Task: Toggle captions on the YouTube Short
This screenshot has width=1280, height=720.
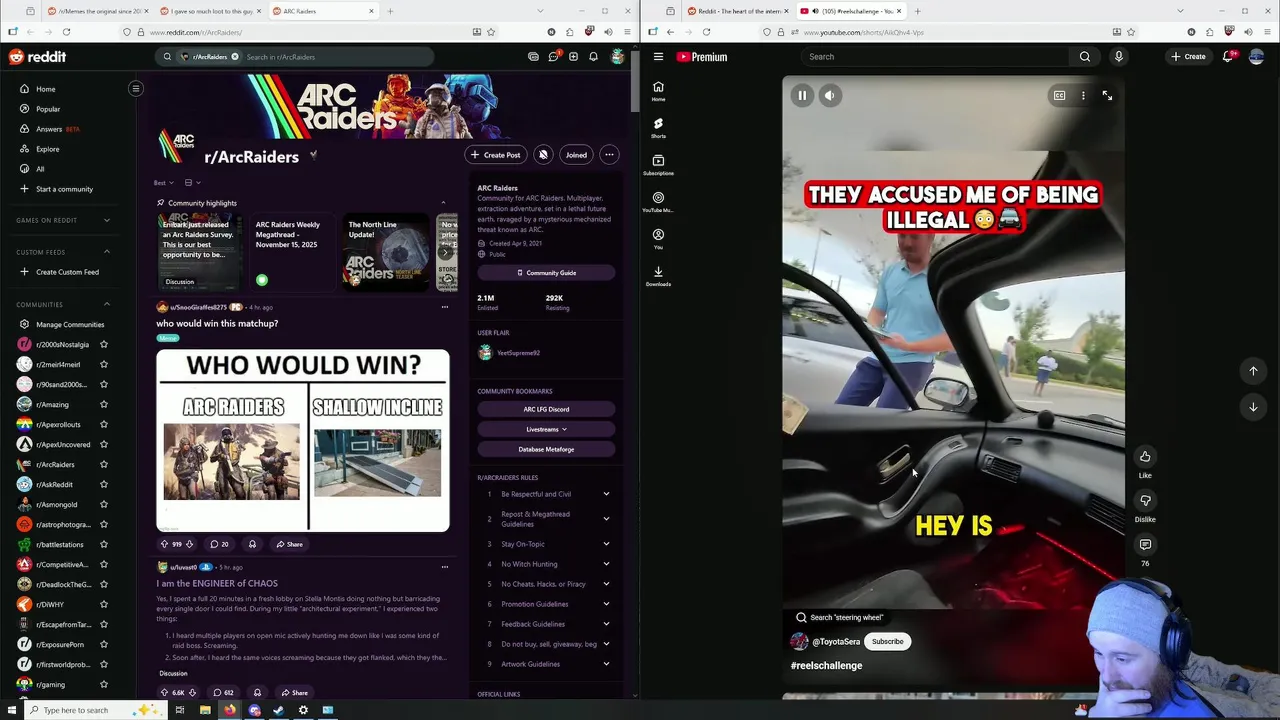Action: pyautogui.click(x=1059, y=96)
